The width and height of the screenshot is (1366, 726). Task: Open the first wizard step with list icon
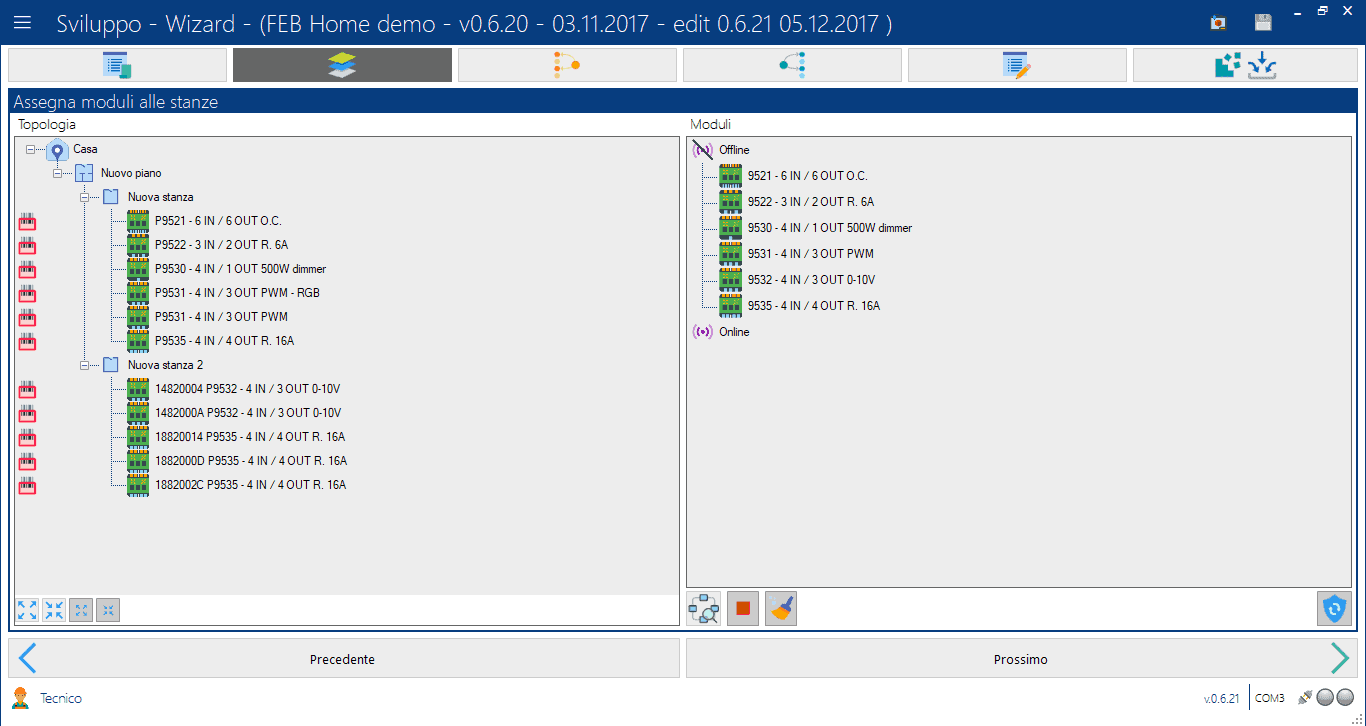117,65
